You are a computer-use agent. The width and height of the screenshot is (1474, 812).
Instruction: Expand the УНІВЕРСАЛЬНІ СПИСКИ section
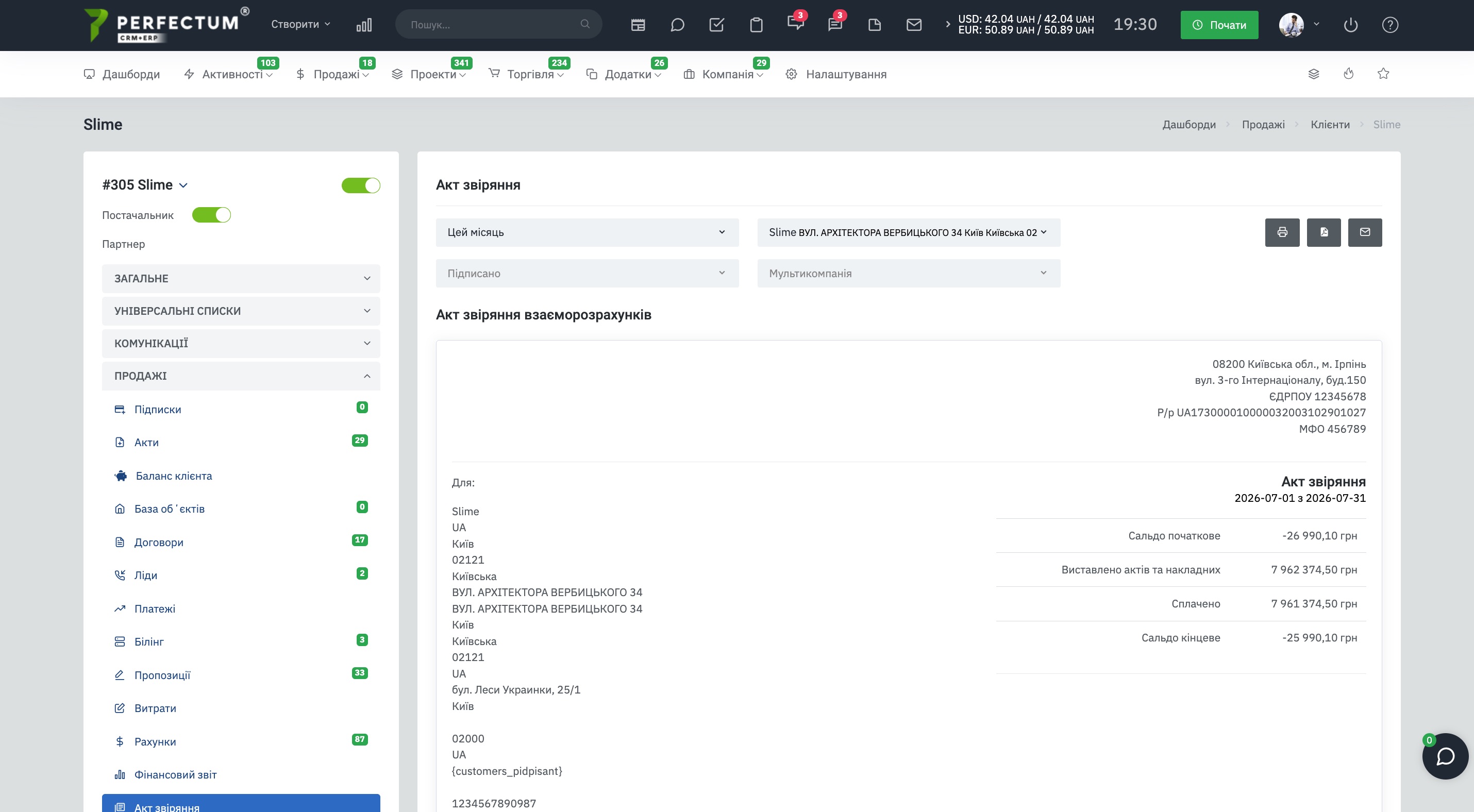coord(241,311)
